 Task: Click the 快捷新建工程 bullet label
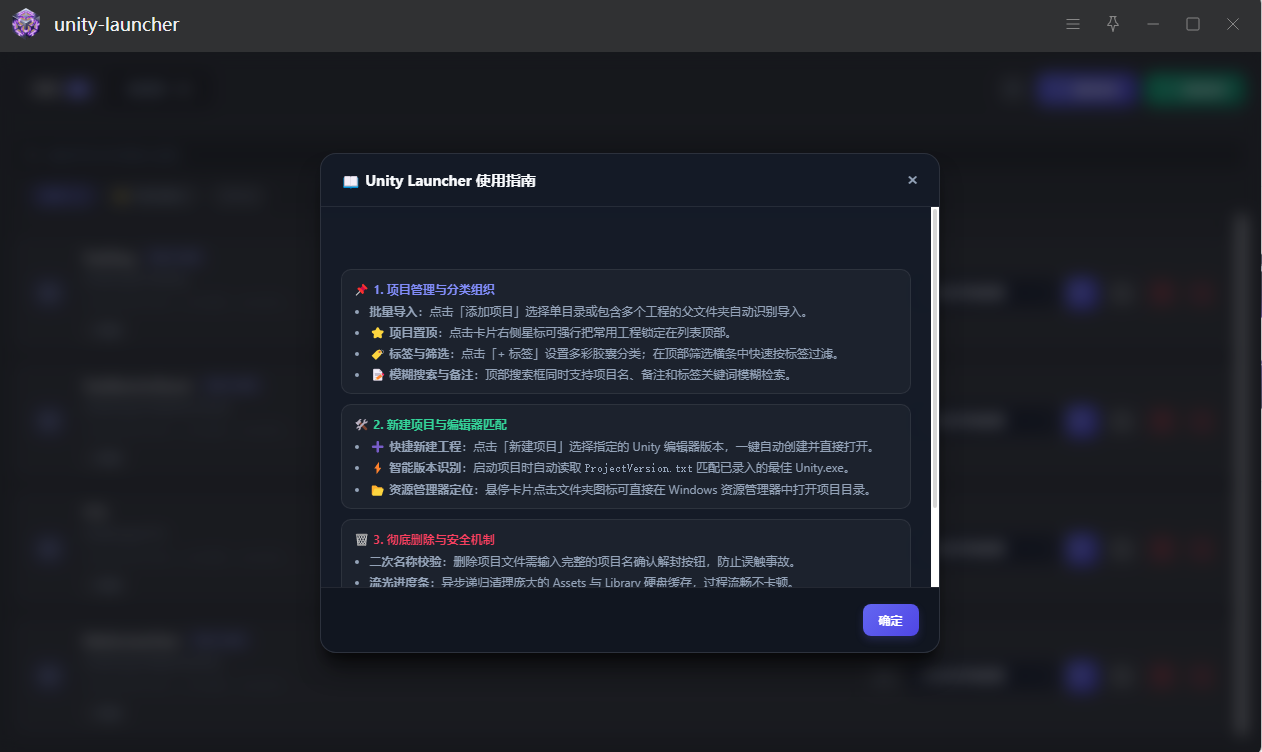(426, 447)
